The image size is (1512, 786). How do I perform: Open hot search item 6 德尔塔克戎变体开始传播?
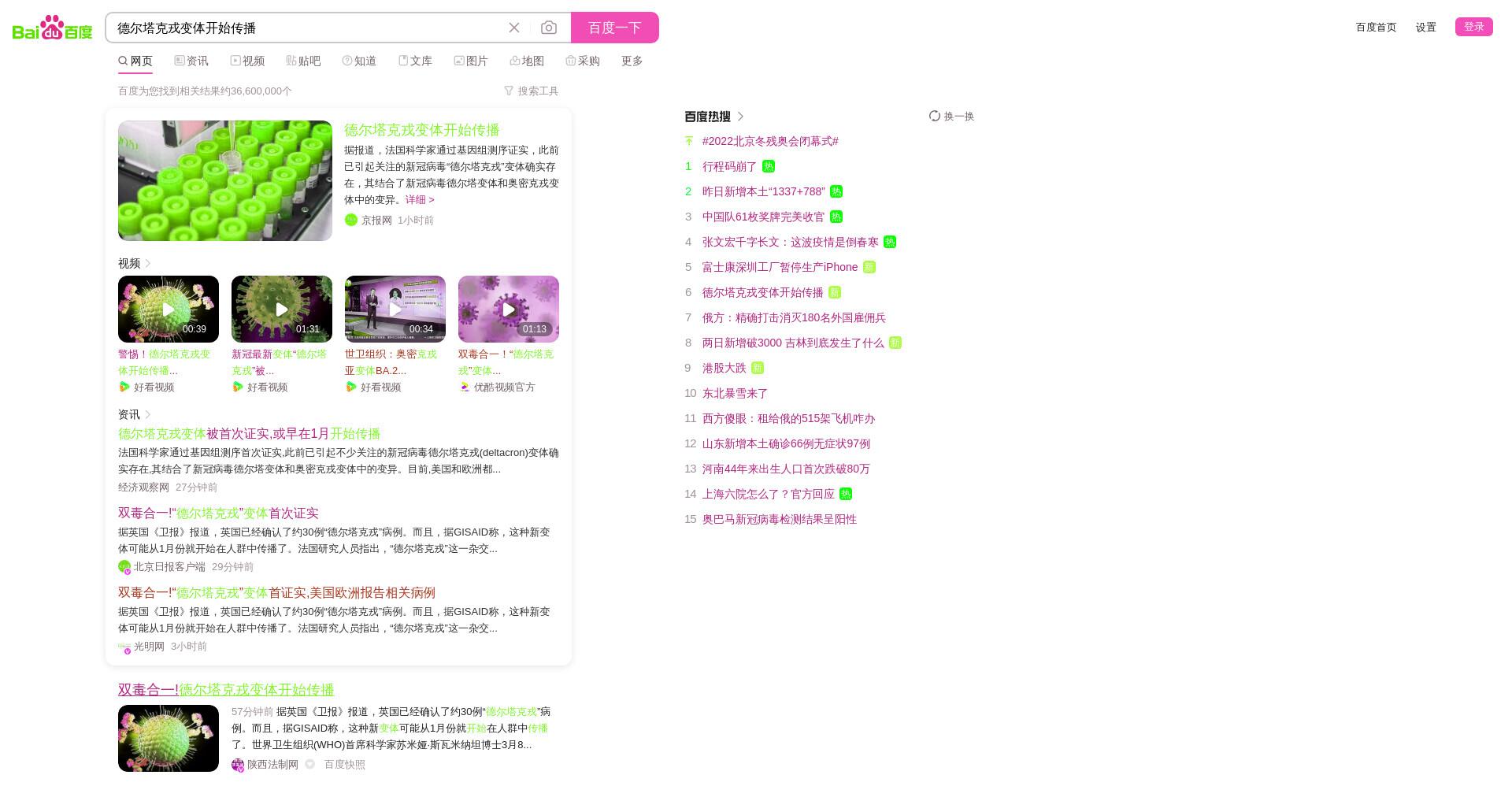pos(762,293)
